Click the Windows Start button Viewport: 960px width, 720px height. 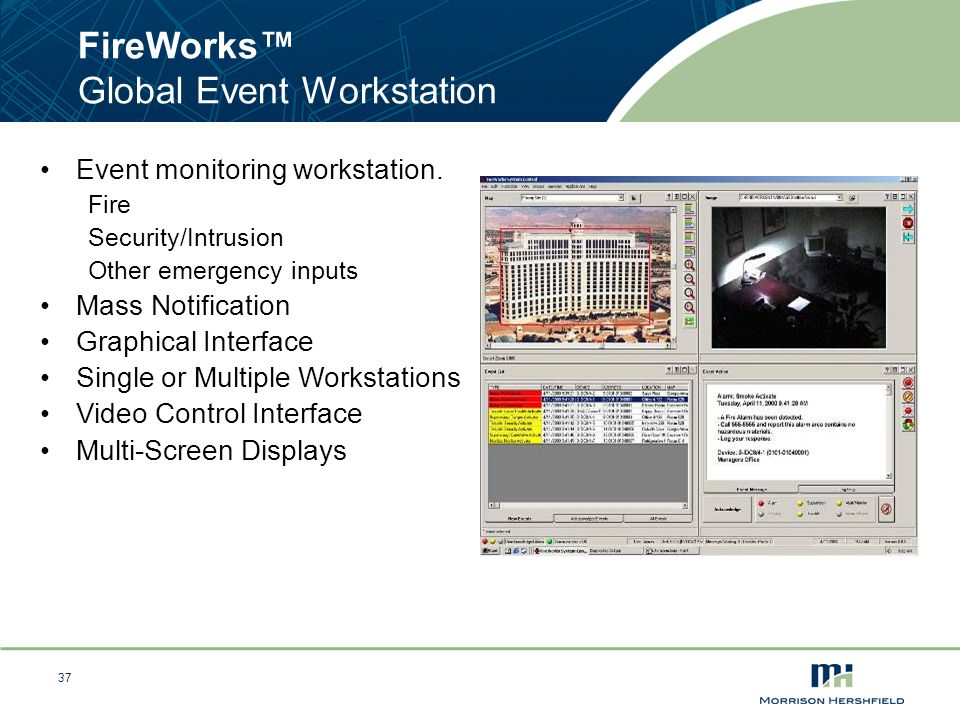click(490, 551)
